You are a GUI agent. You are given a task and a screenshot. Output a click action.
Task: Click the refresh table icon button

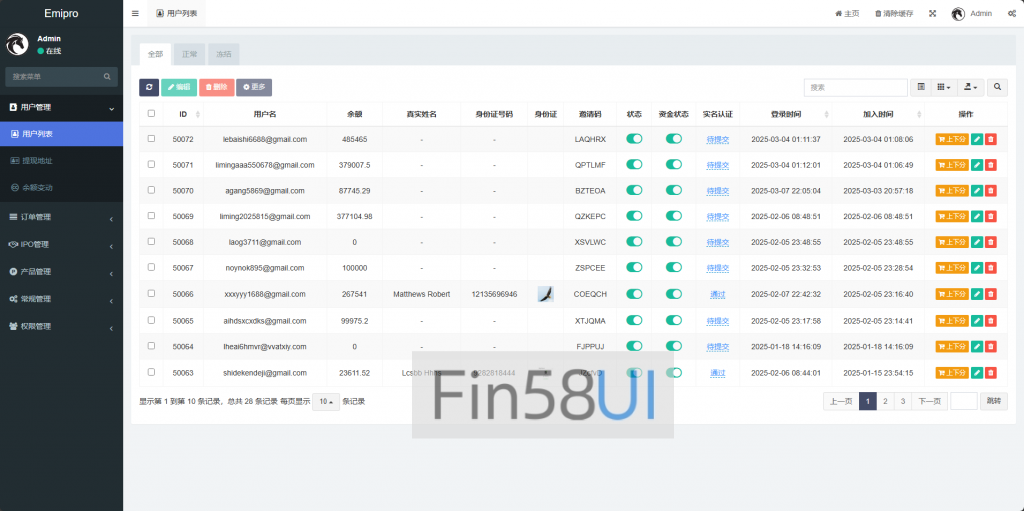point(148,88)
